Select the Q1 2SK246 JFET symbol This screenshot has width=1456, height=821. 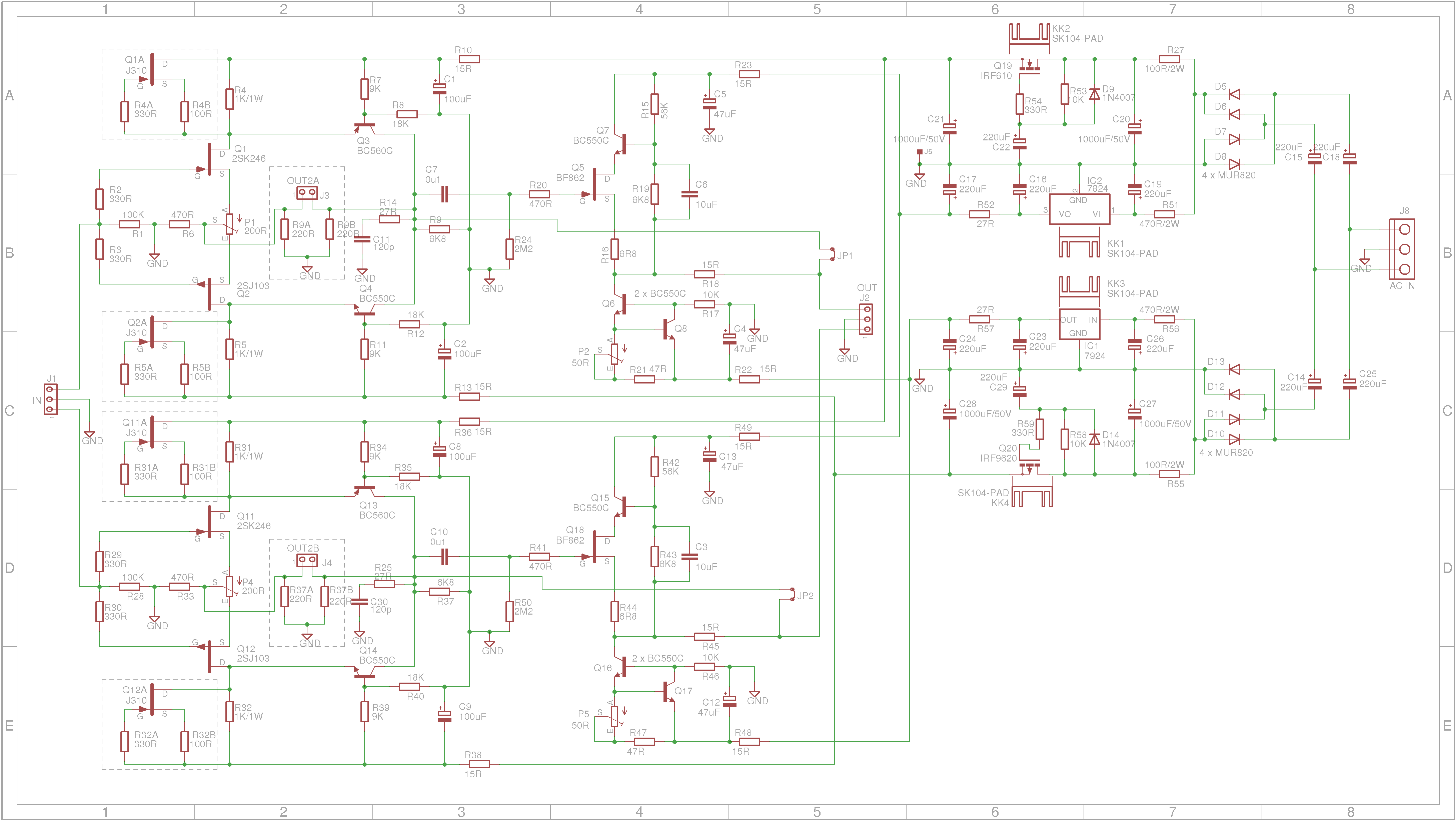click(210, 159)
